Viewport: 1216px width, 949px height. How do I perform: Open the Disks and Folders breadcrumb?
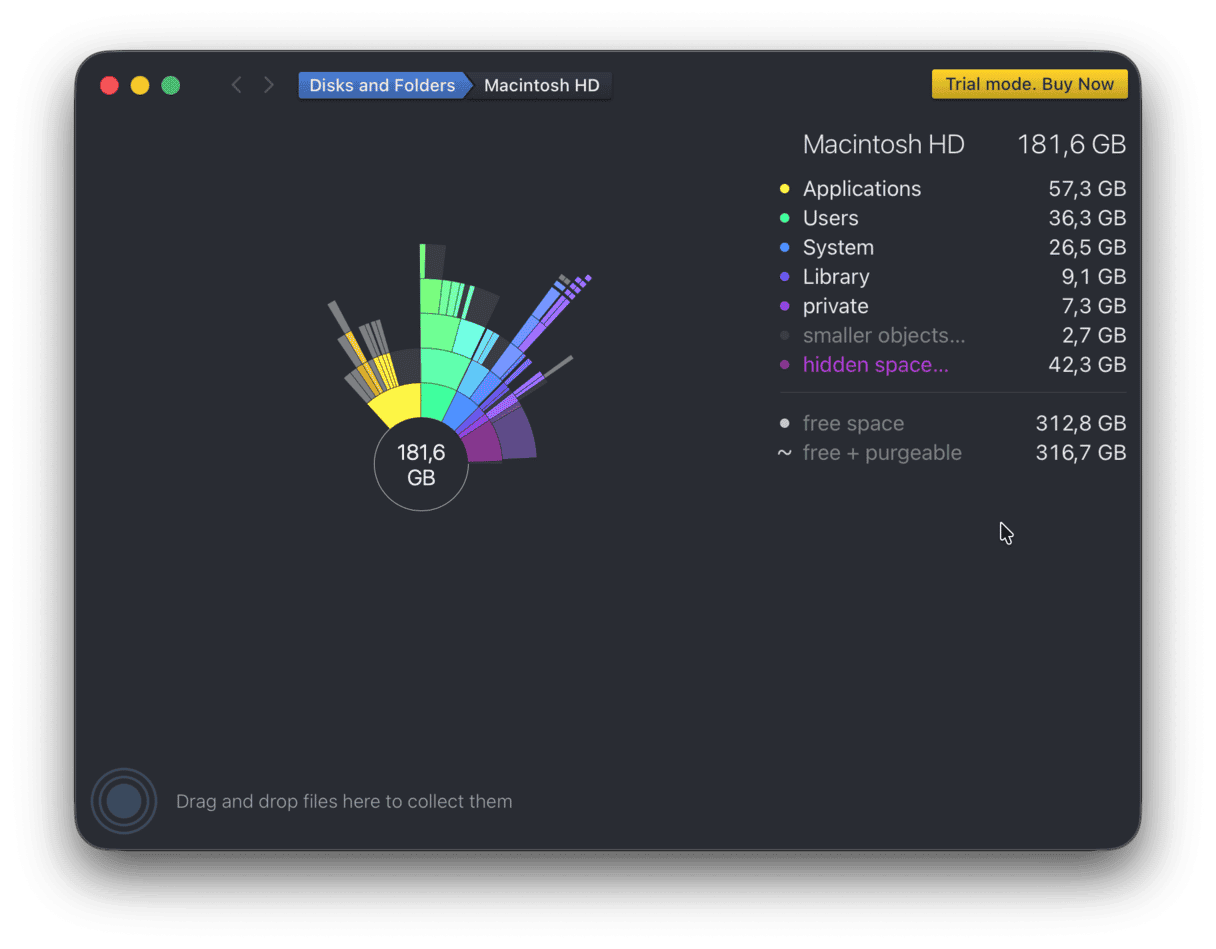pyautogui.click(x=383, y=85)
